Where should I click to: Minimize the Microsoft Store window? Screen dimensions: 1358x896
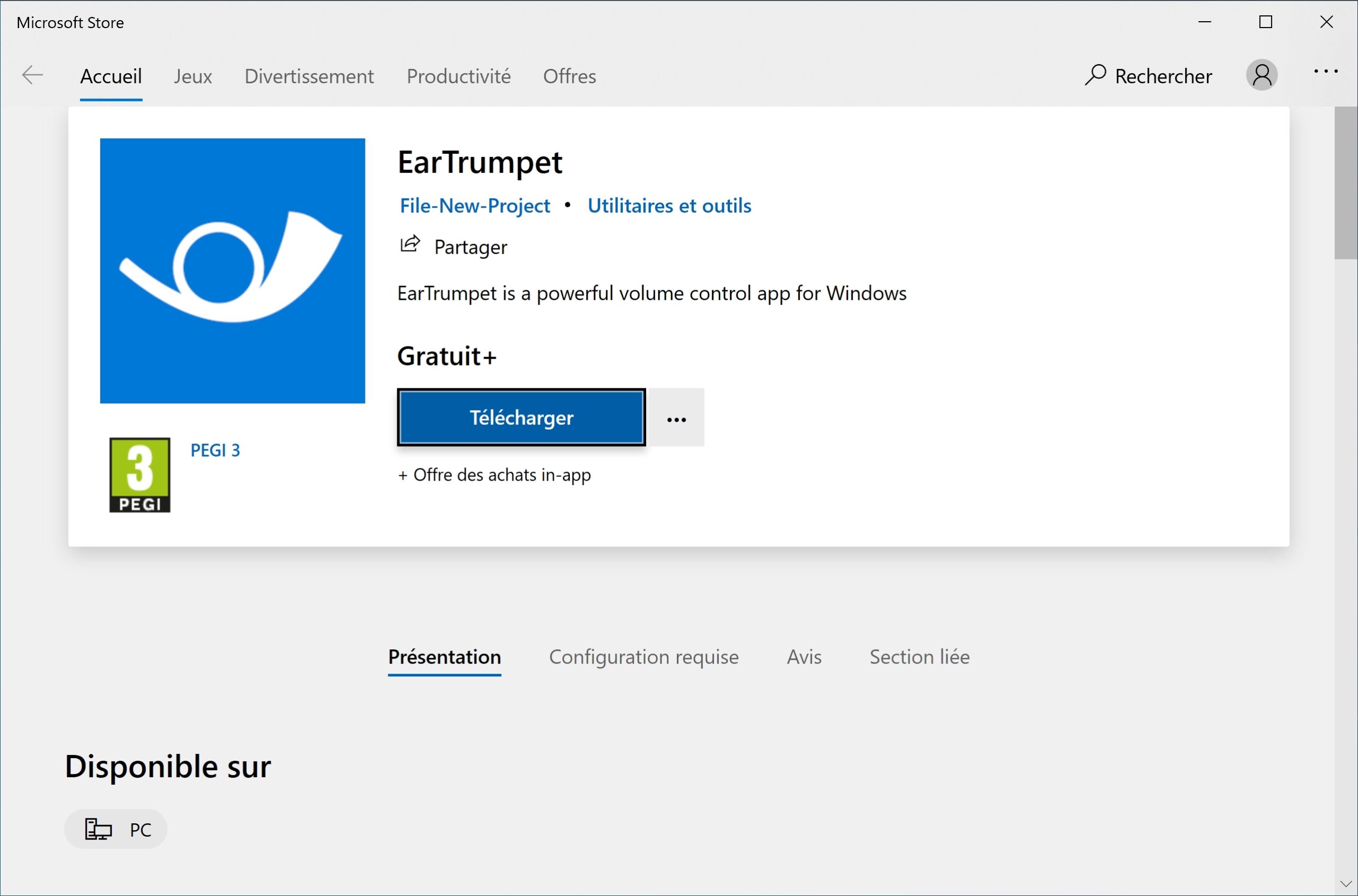pos(1205,22)
